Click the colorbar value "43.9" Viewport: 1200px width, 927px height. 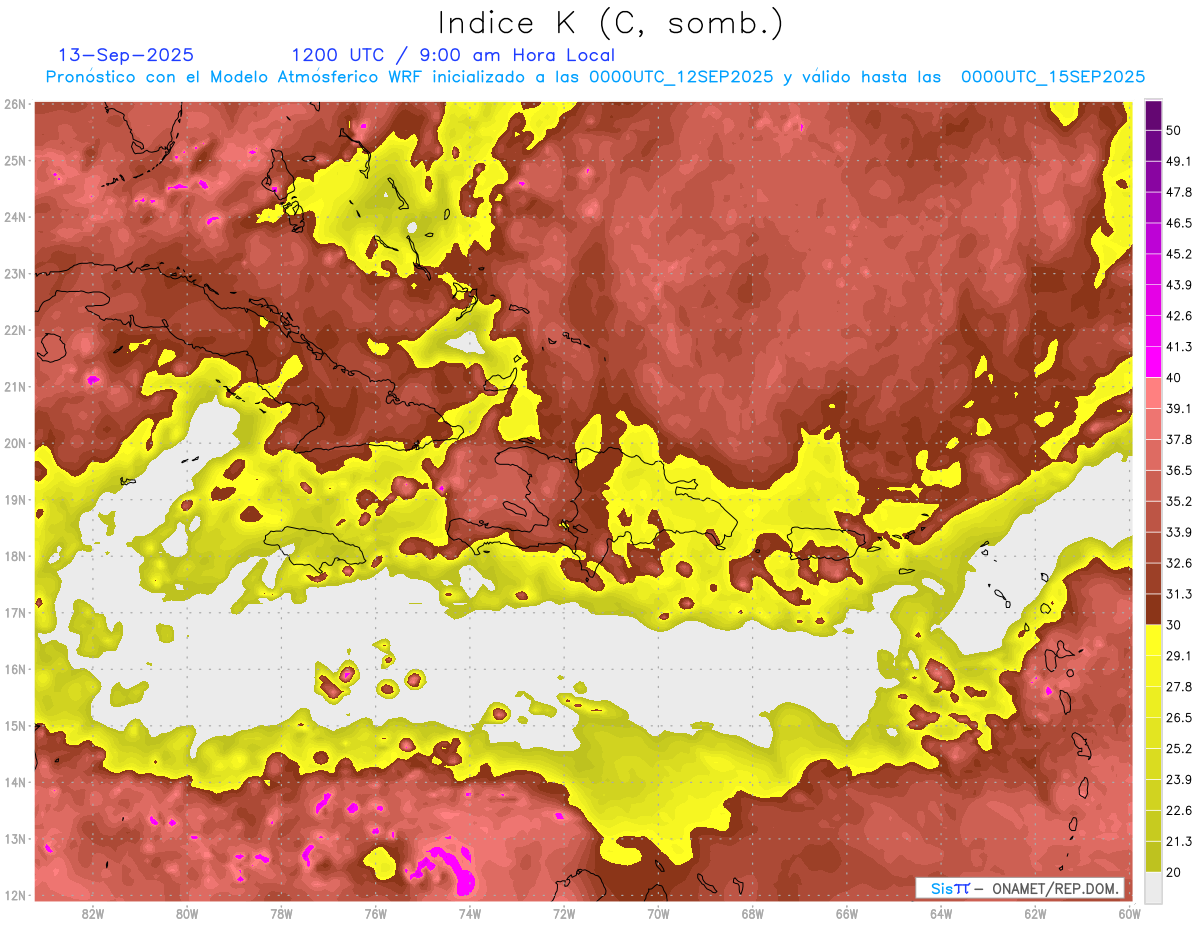coord(1179,285)
